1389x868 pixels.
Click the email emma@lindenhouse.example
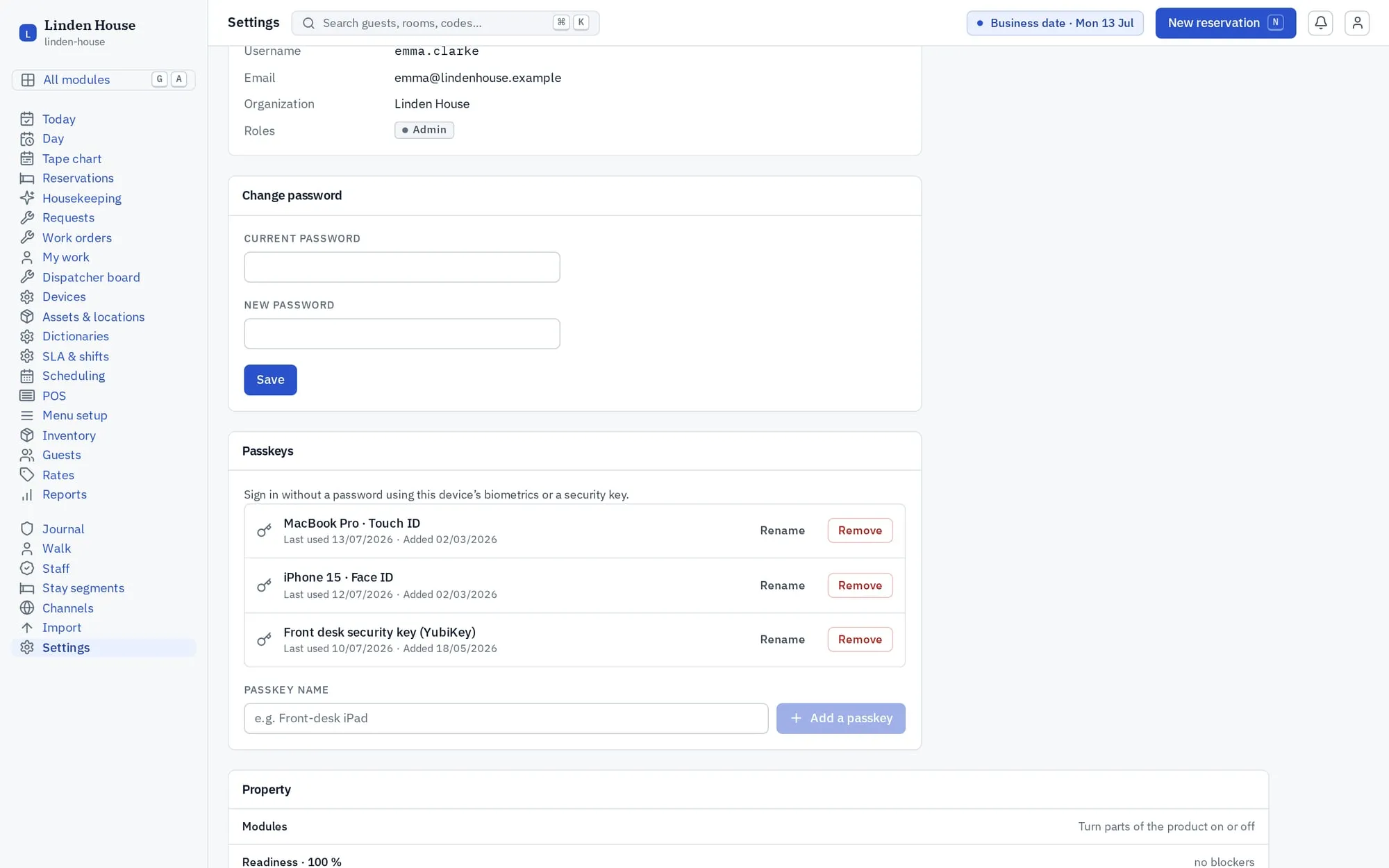coord(478,78)
